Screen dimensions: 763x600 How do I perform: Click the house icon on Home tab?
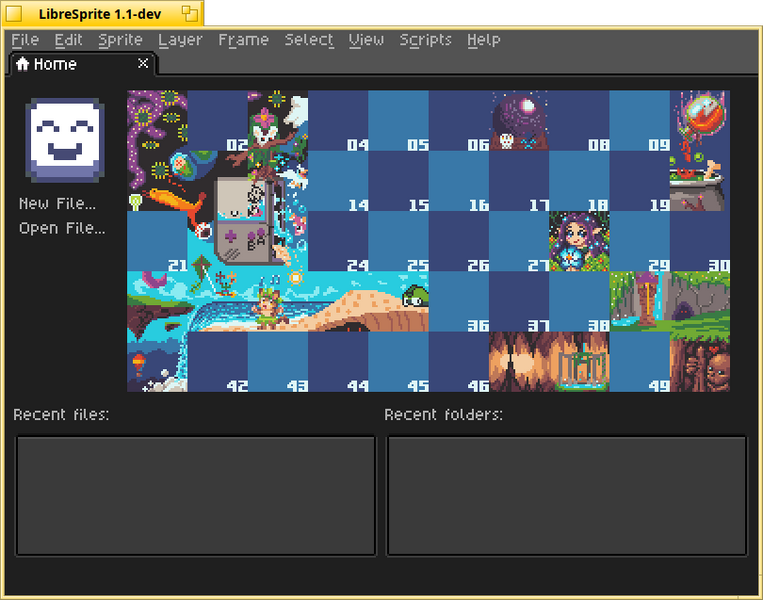[x=22, y=64]
